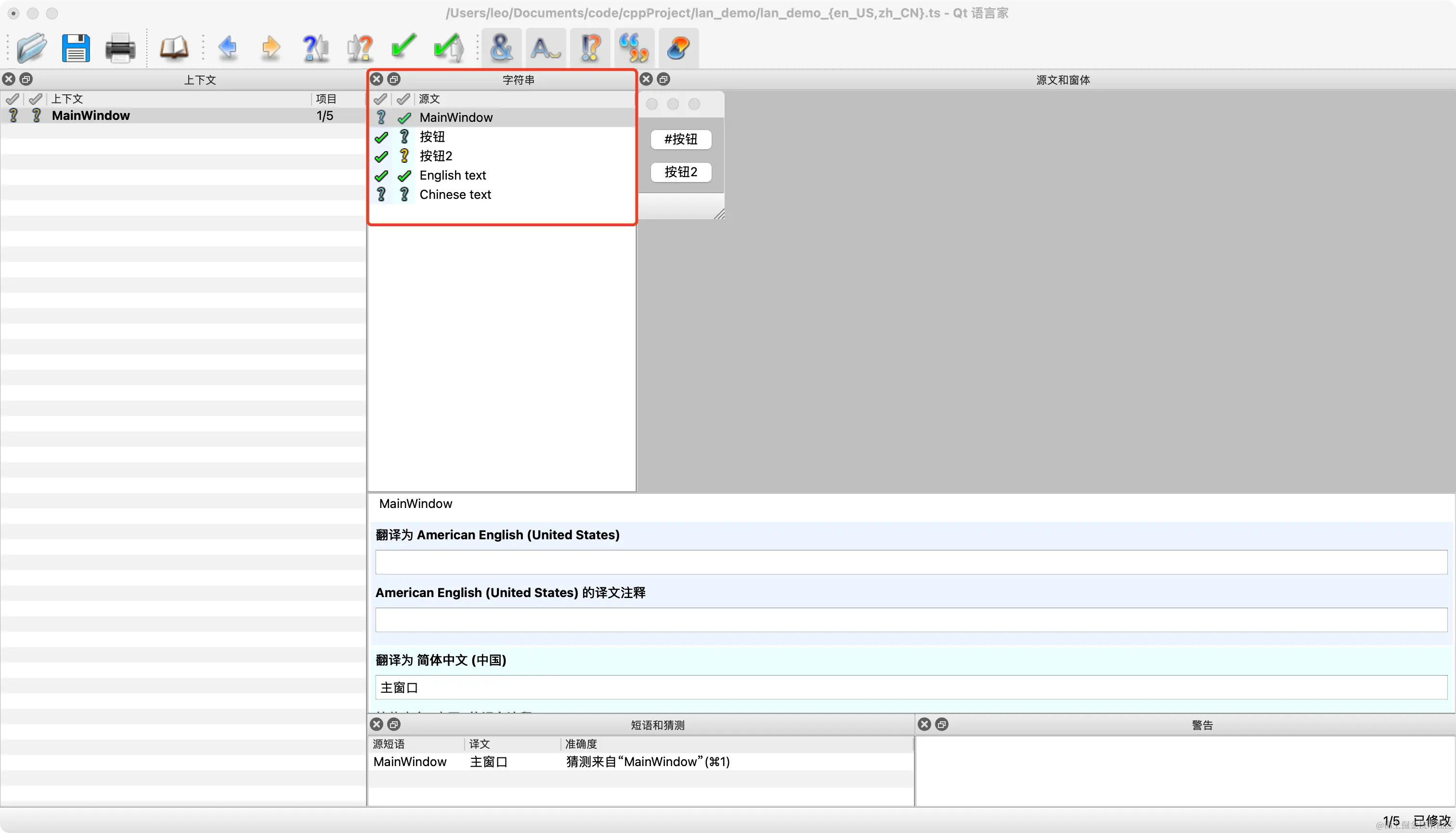
Task: Click the Open file folder icon
Action: 31,48
